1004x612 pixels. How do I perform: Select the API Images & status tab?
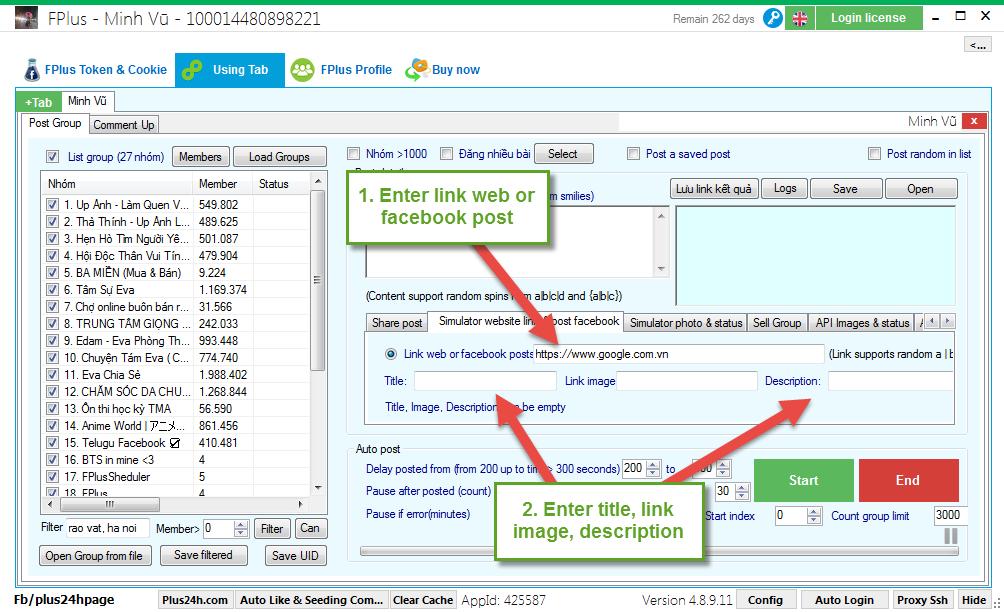pos(862,323)
